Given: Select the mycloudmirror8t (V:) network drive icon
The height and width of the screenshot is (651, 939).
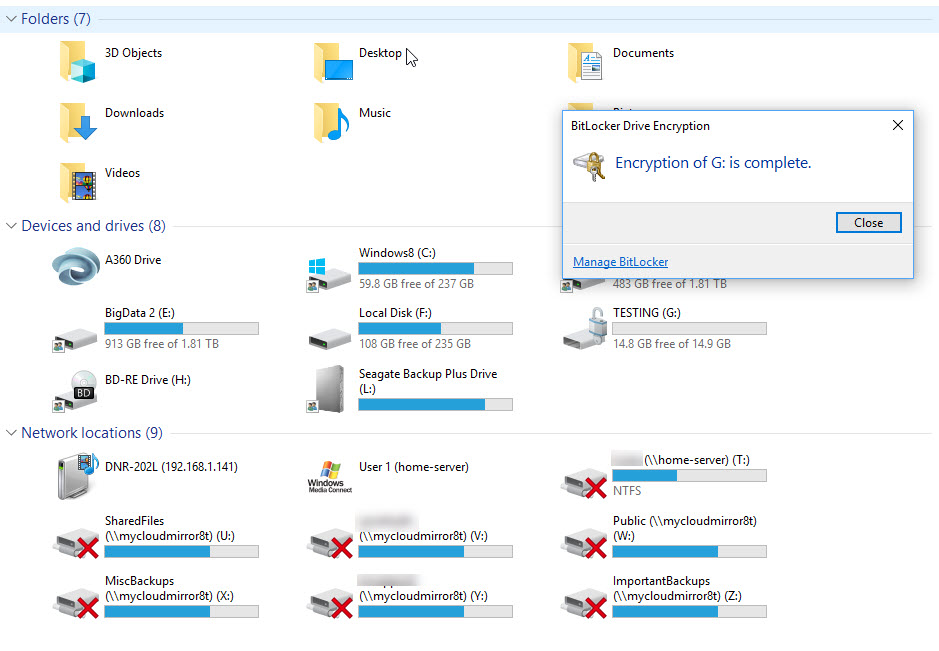Looking at the screenshot, I should 331,543.
